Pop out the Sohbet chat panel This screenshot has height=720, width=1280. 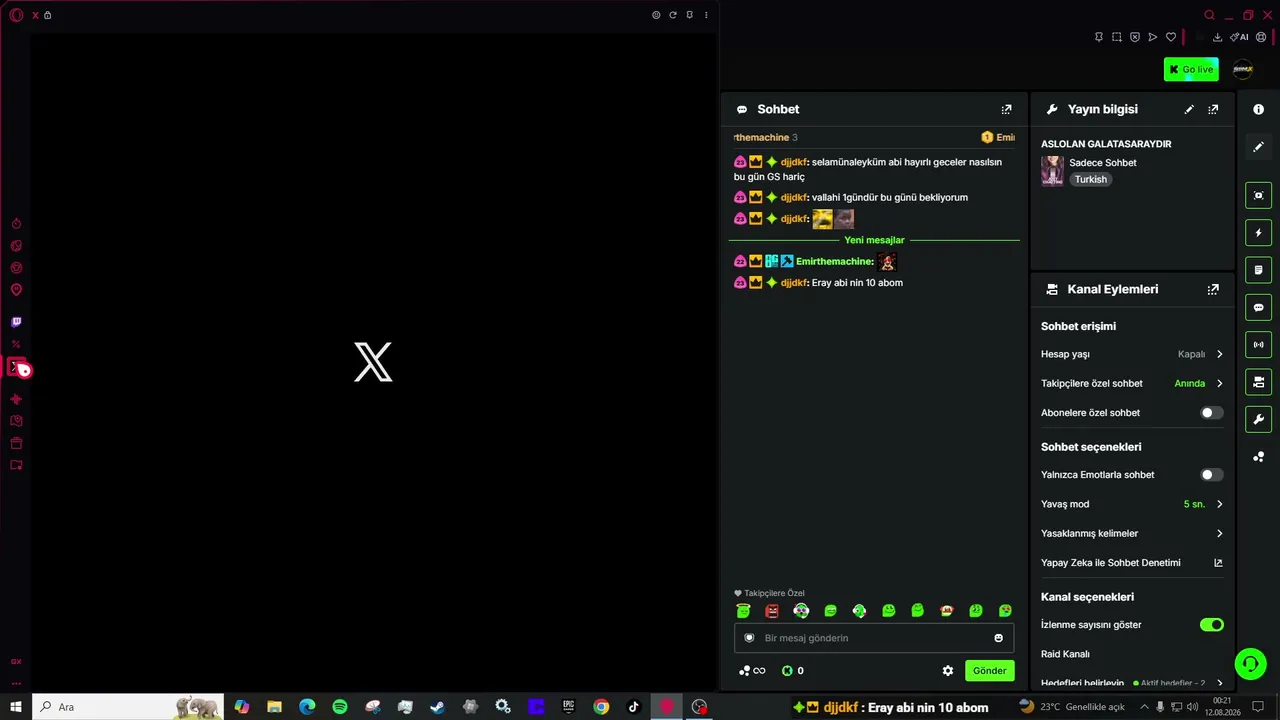pyautogui.click(x=1006, y=109)
